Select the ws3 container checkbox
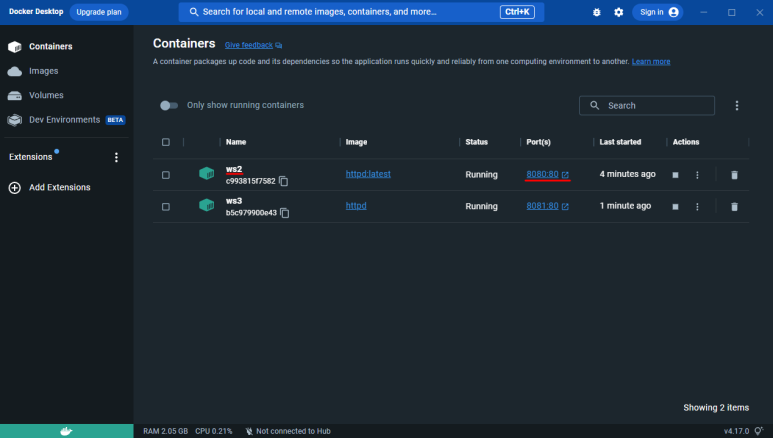This screenshot has height=438, width=773. 166,207
